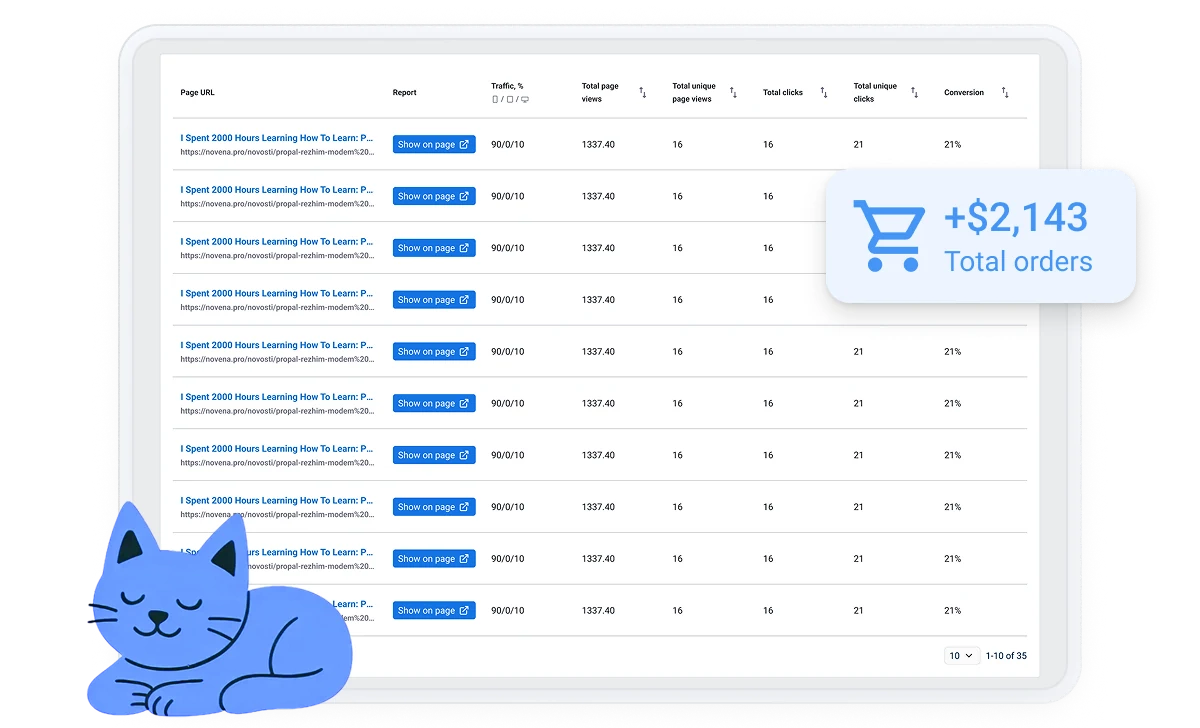Image resolution: width=1200 pixels, height=728 pixels.
Task: Click external link icon in first row button
Action: [x=464, y=144]
